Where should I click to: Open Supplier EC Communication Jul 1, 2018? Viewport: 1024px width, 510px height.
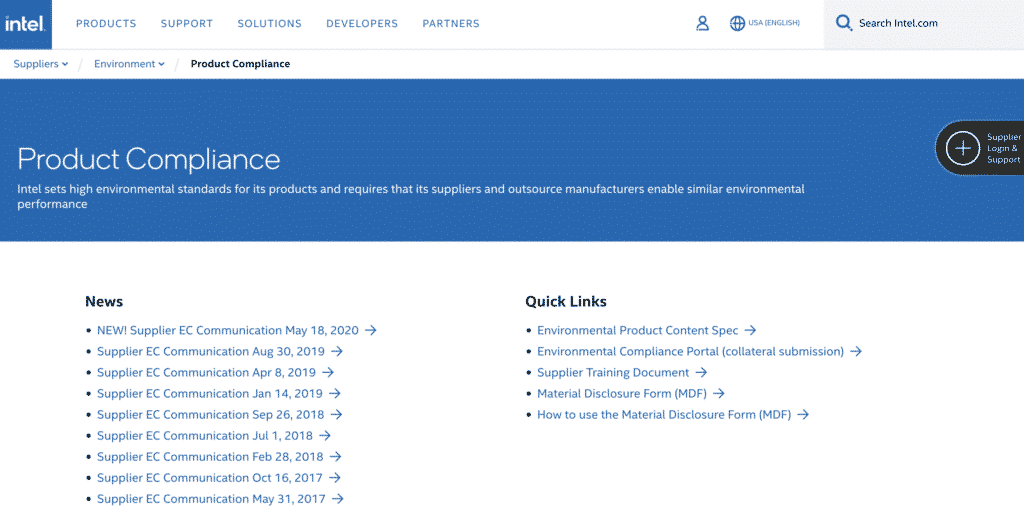point(205,435)
